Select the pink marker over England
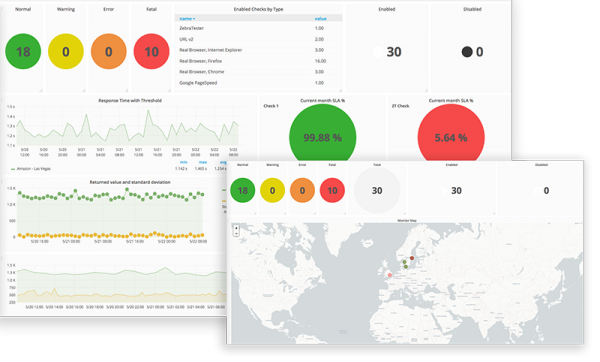 390,275
